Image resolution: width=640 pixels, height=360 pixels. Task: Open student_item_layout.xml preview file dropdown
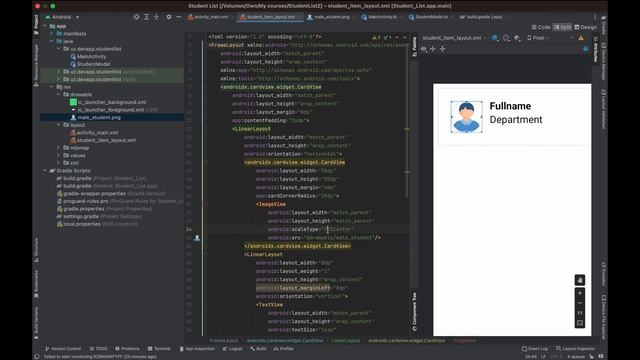(454, 38)
